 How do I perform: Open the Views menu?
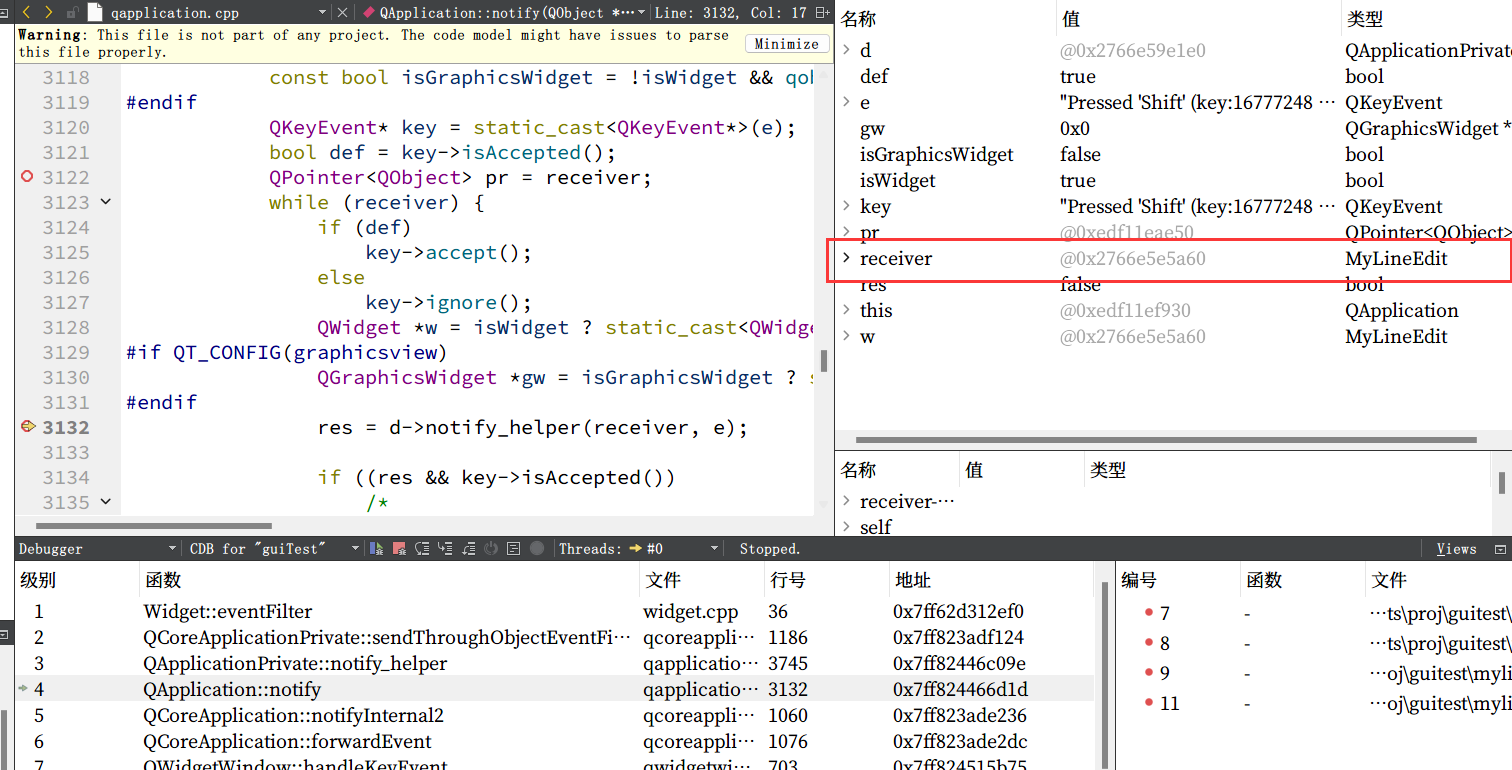(1456, 549)
